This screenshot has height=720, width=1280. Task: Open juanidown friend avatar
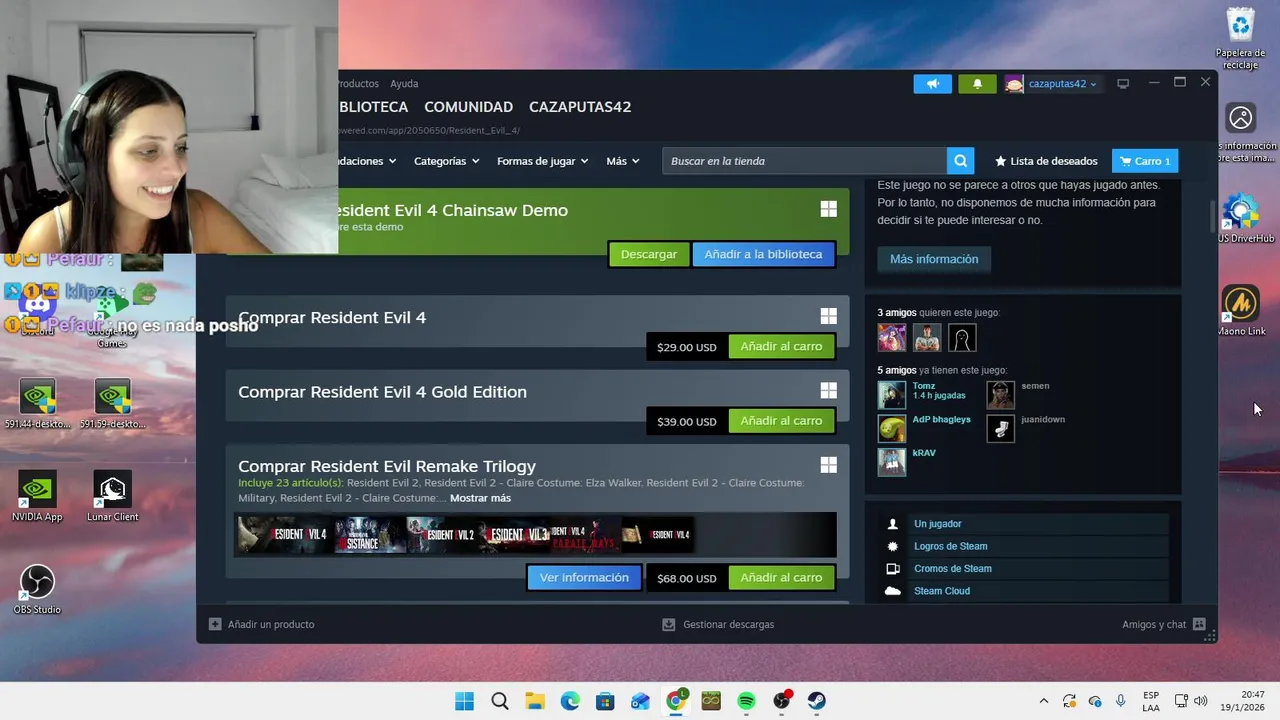click(x=1000, y=429)
